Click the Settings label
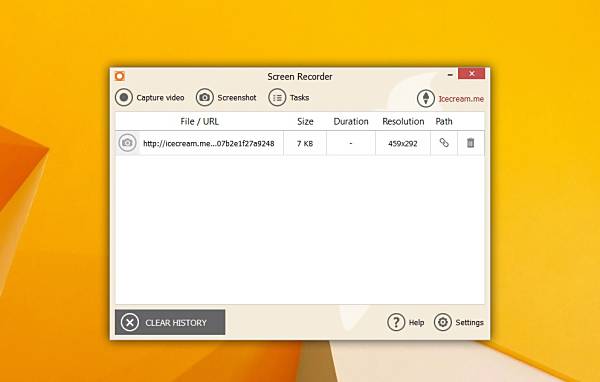The height and width of the screenshot is (382, 600). pos(470,323)
